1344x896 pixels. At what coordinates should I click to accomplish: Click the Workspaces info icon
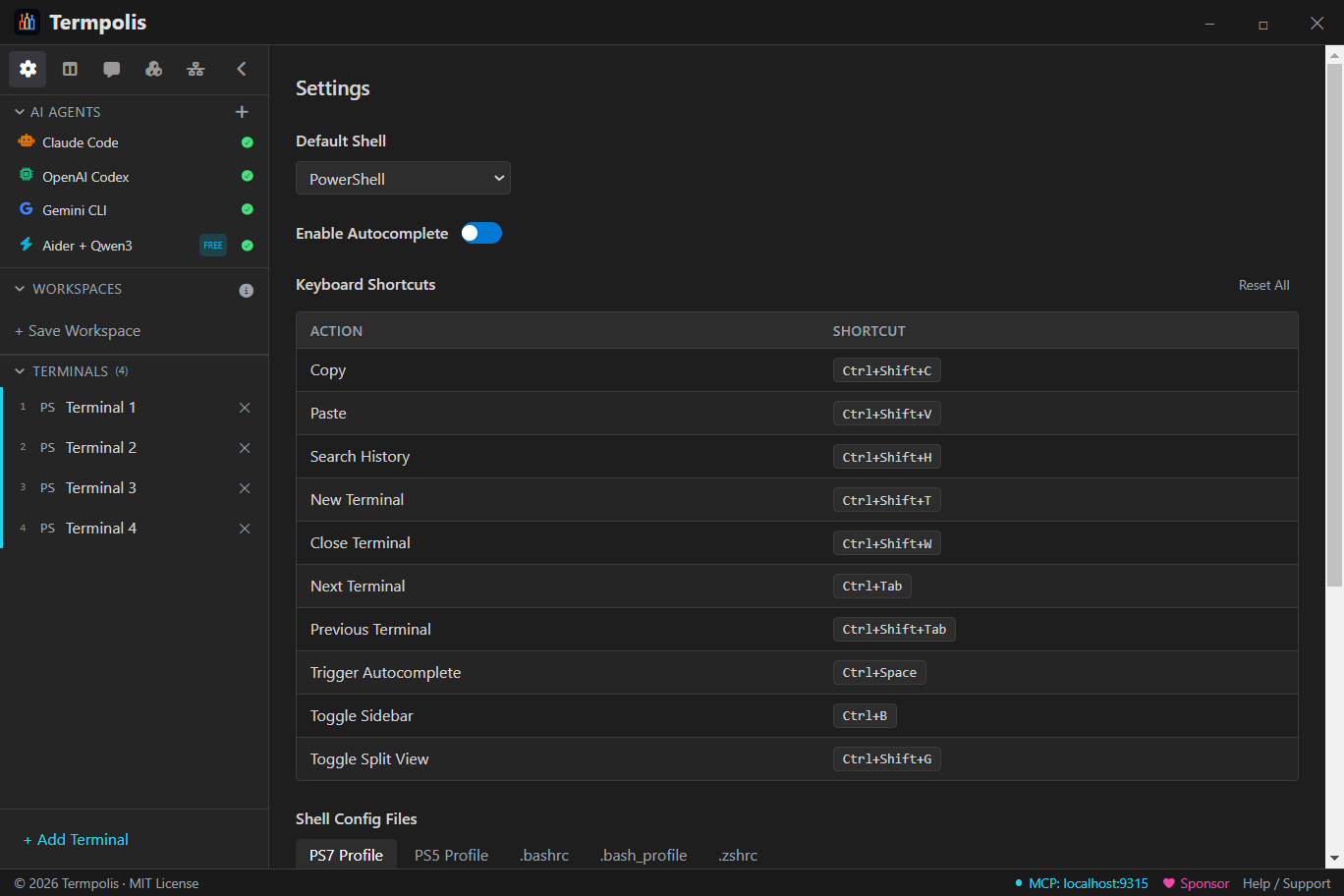click(x=246, y=289)
